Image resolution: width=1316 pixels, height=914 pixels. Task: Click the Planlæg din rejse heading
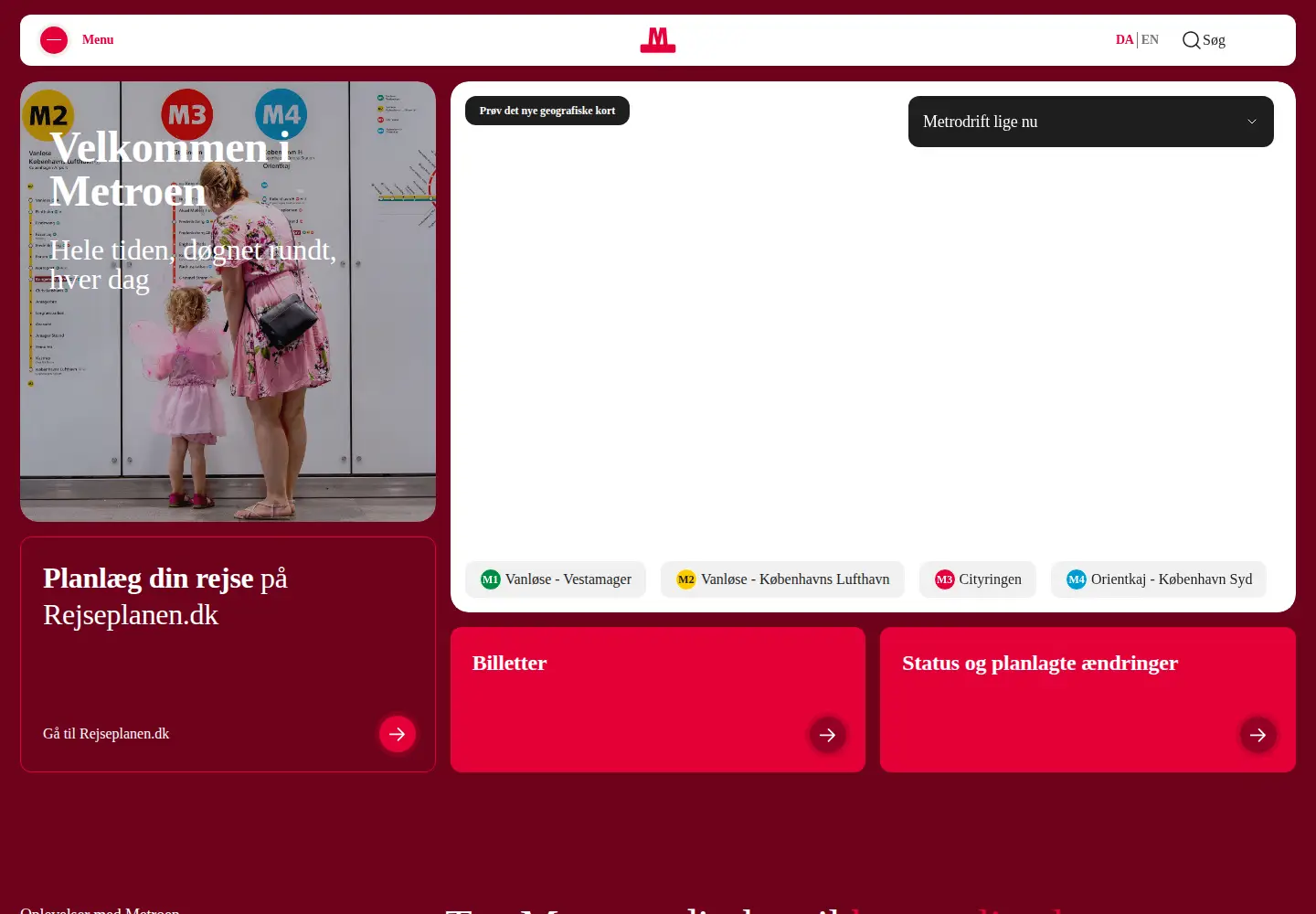(165, 597)
